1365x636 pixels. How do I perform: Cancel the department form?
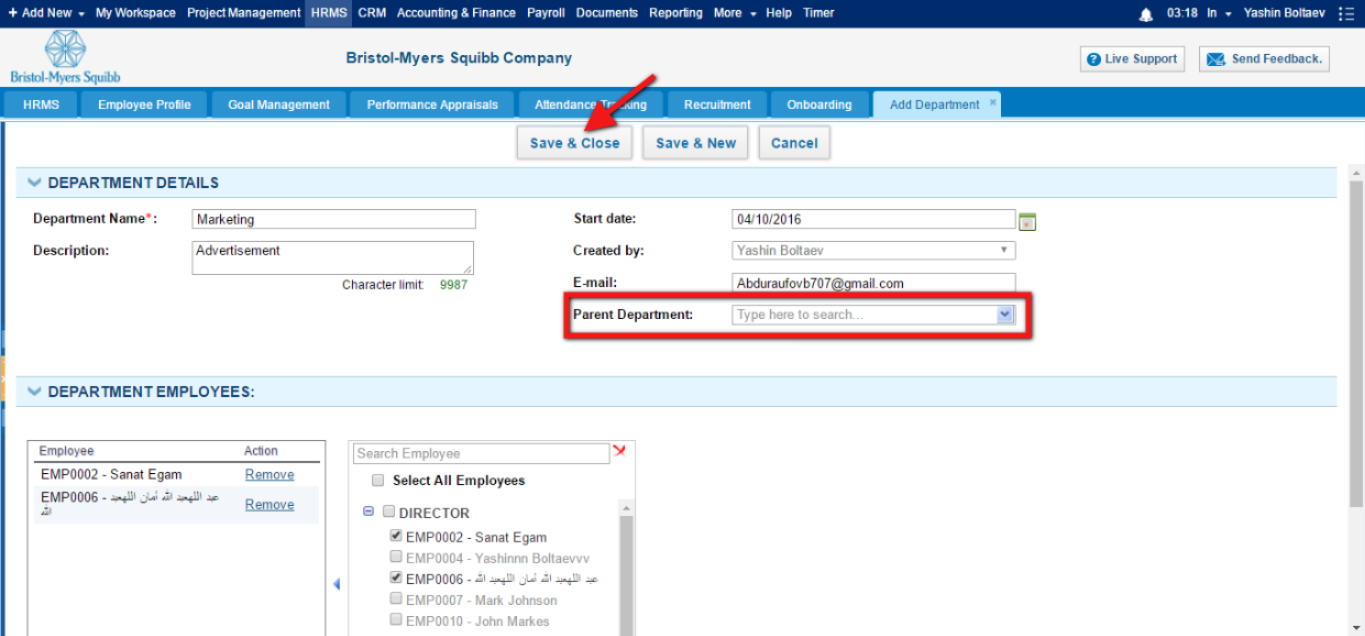pyautogui.click(x=795, y=143)
